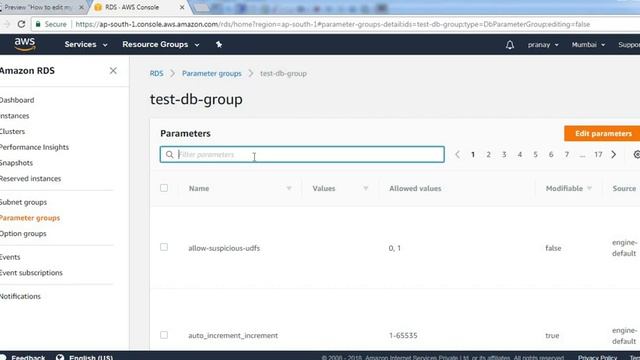Screen dimensions: 640x360
Task: Click the auto_increment_increment parameter name
Action: coord(233,336)
